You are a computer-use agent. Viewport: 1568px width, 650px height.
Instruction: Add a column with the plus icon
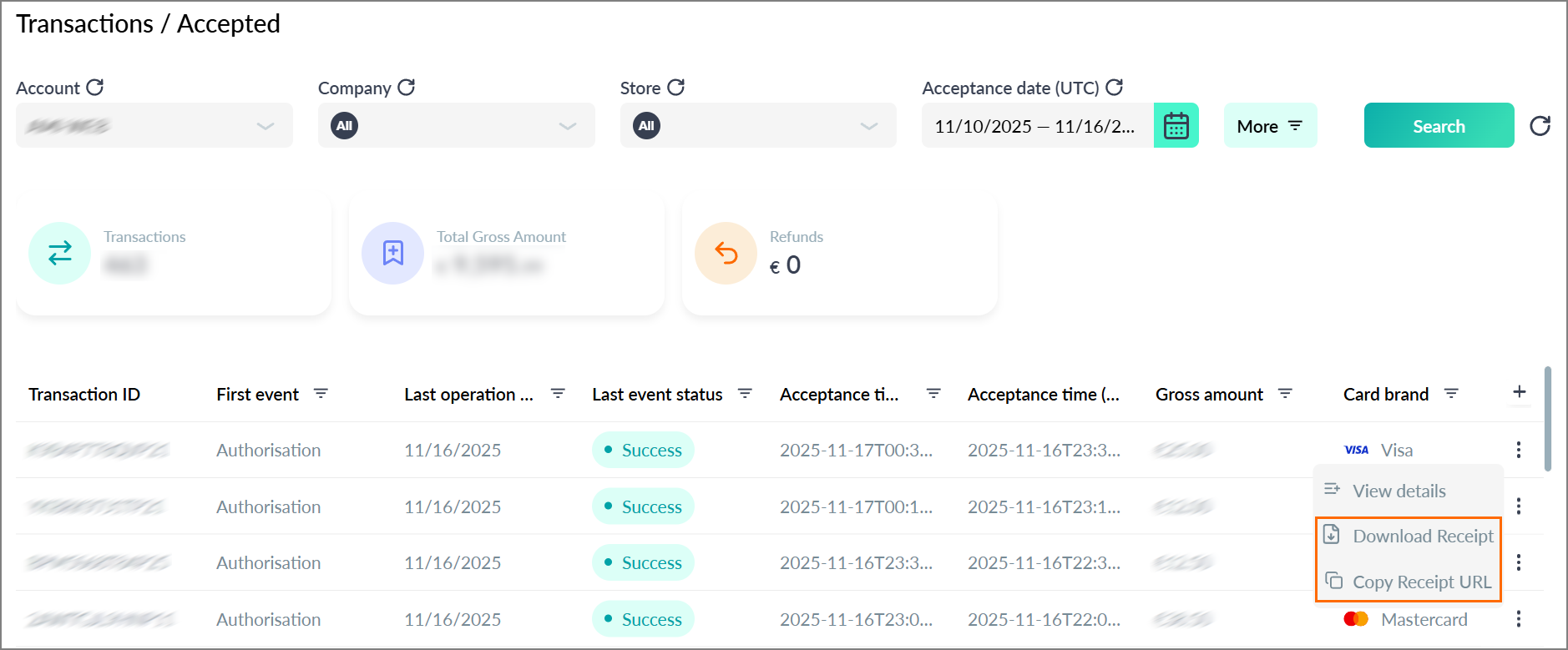click(1520, 391)
